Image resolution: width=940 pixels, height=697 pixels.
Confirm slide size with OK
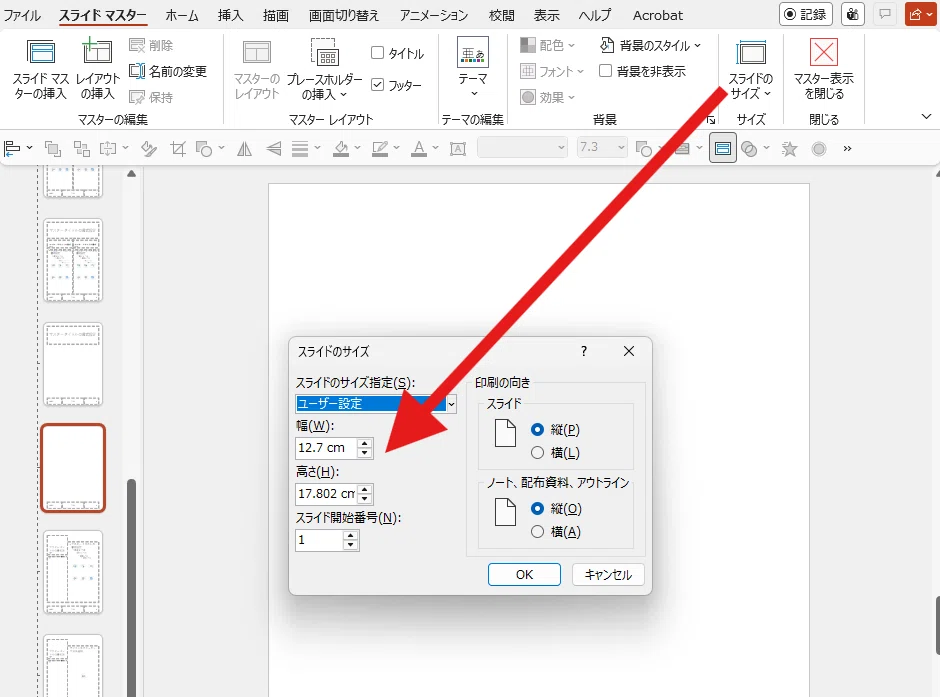coord(524,575)
